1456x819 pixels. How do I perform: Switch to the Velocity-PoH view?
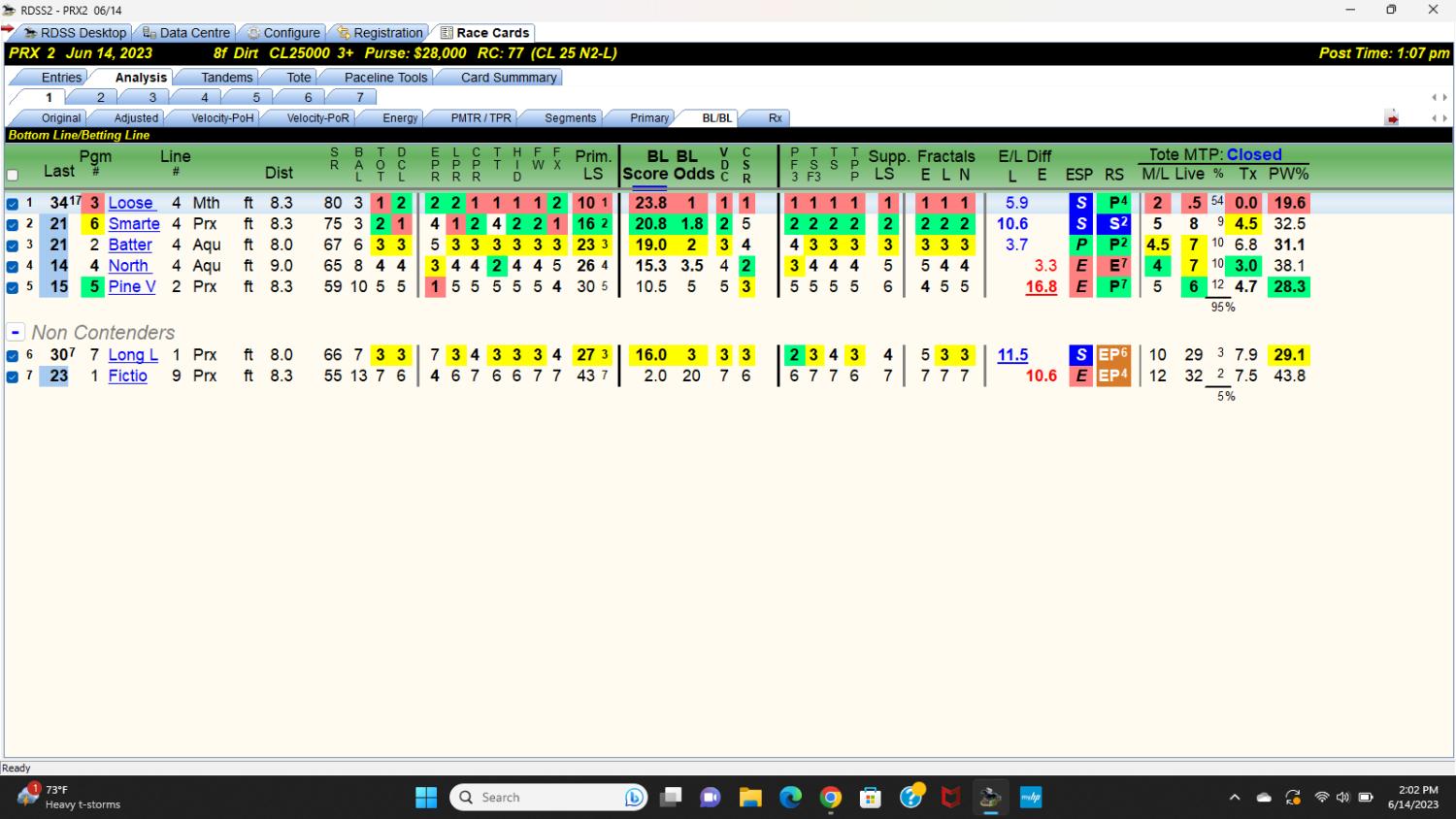(x=222, y=117)
